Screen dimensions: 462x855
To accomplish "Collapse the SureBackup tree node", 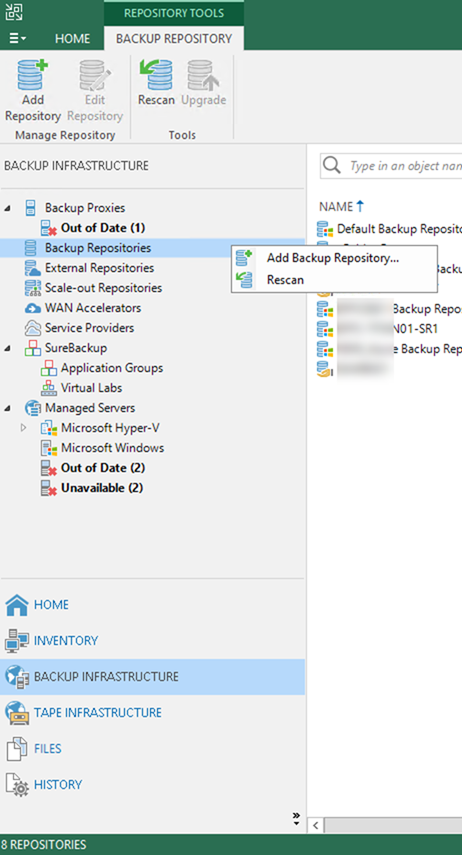I will (7, 348).
